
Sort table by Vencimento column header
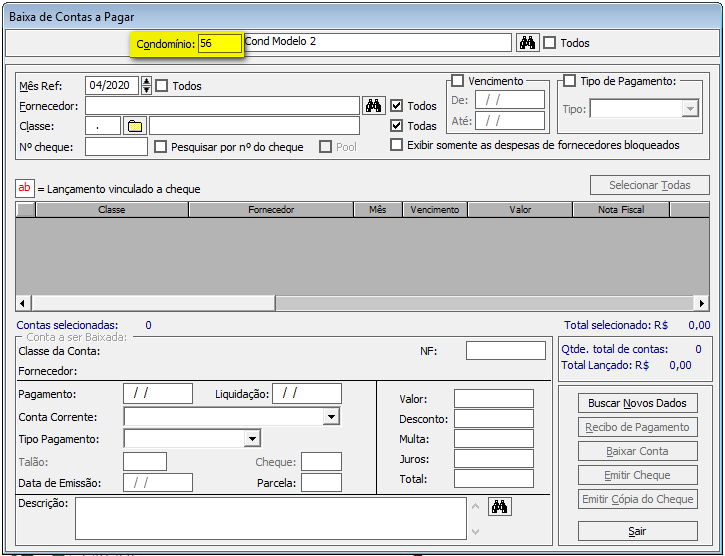435,210
